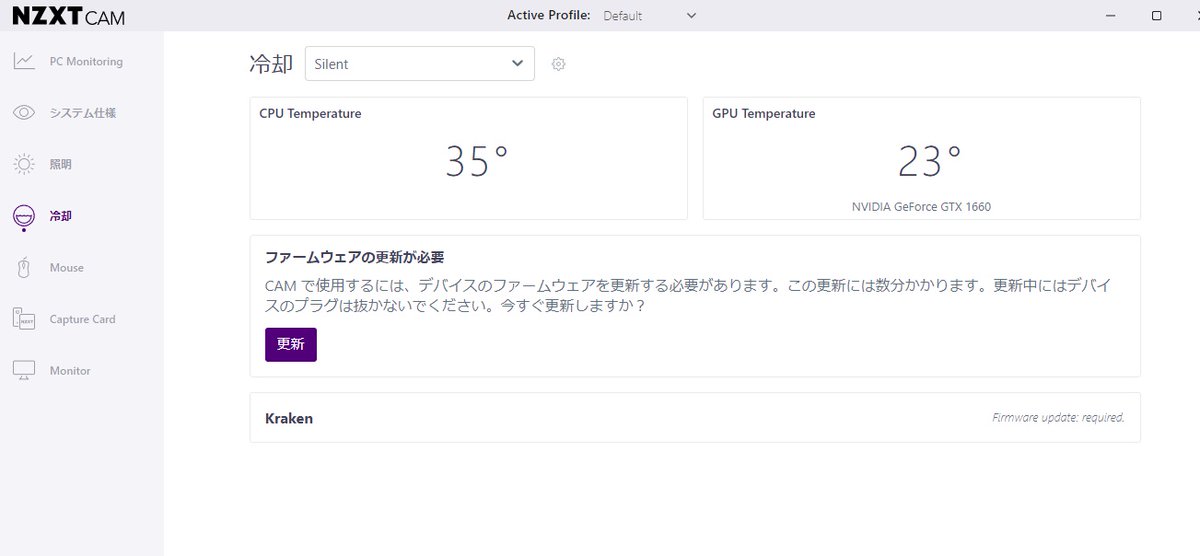Click the Capture Card icon in sidebar
This screenshot has width=1200, height=556.
pos(24,319)
